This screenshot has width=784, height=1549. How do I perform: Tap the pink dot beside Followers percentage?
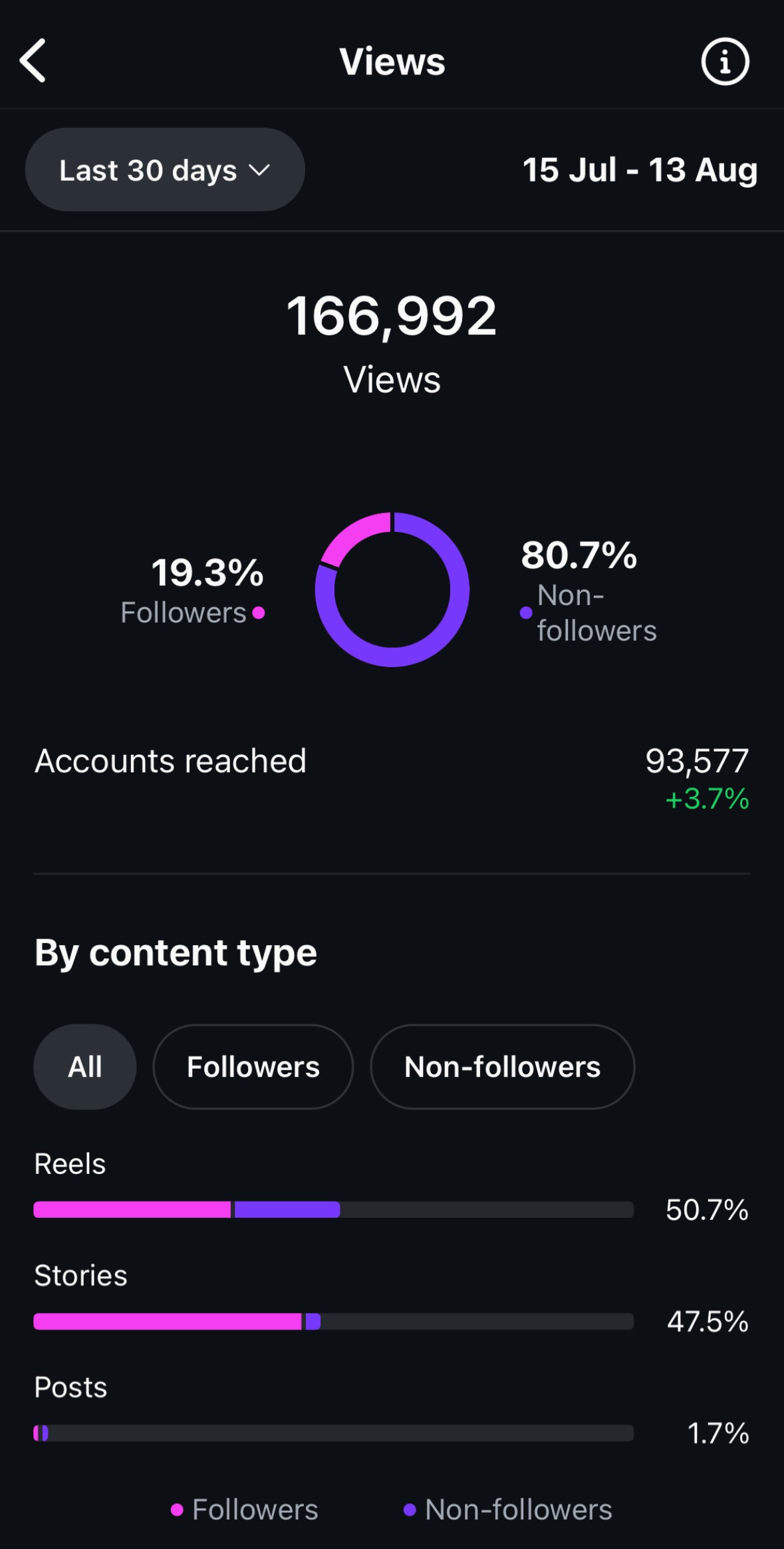pos(259,613)
